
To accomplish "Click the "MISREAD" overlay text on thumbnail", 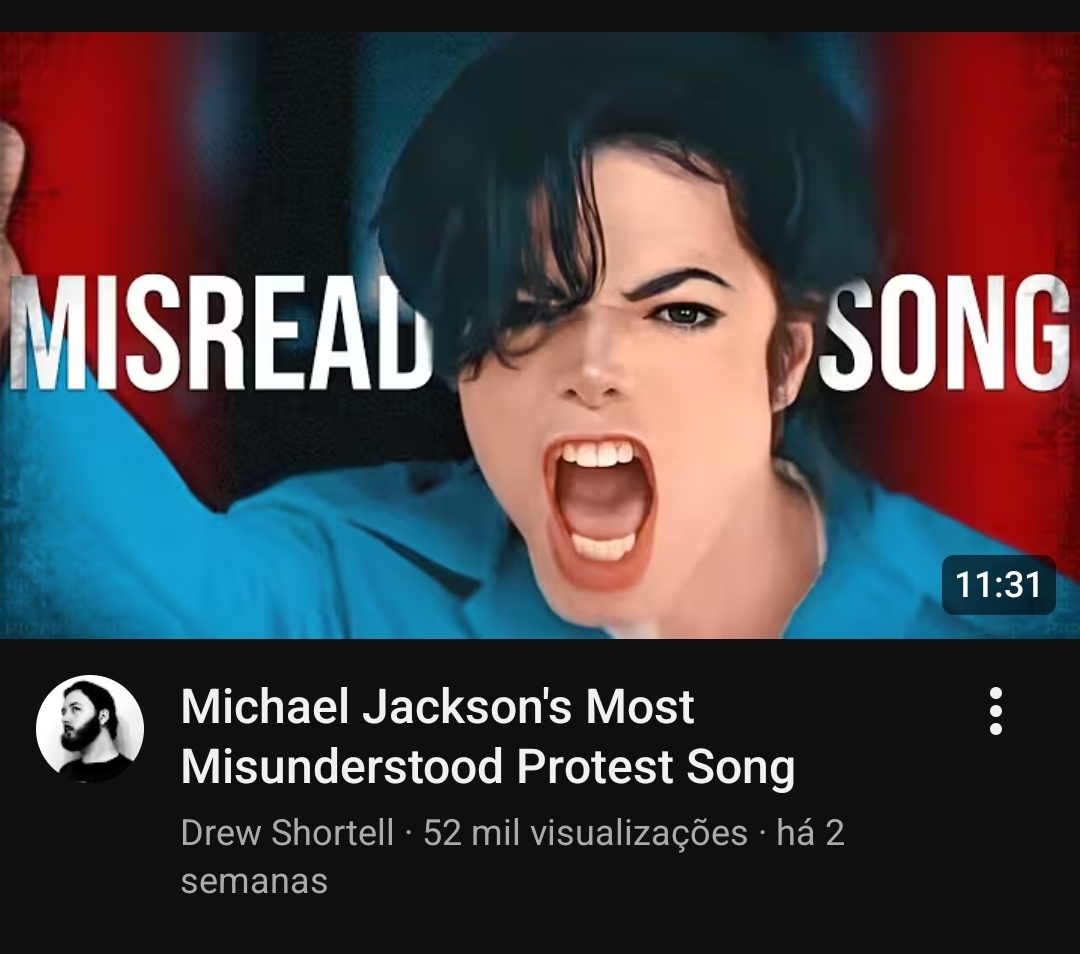I will pos(220,333).
